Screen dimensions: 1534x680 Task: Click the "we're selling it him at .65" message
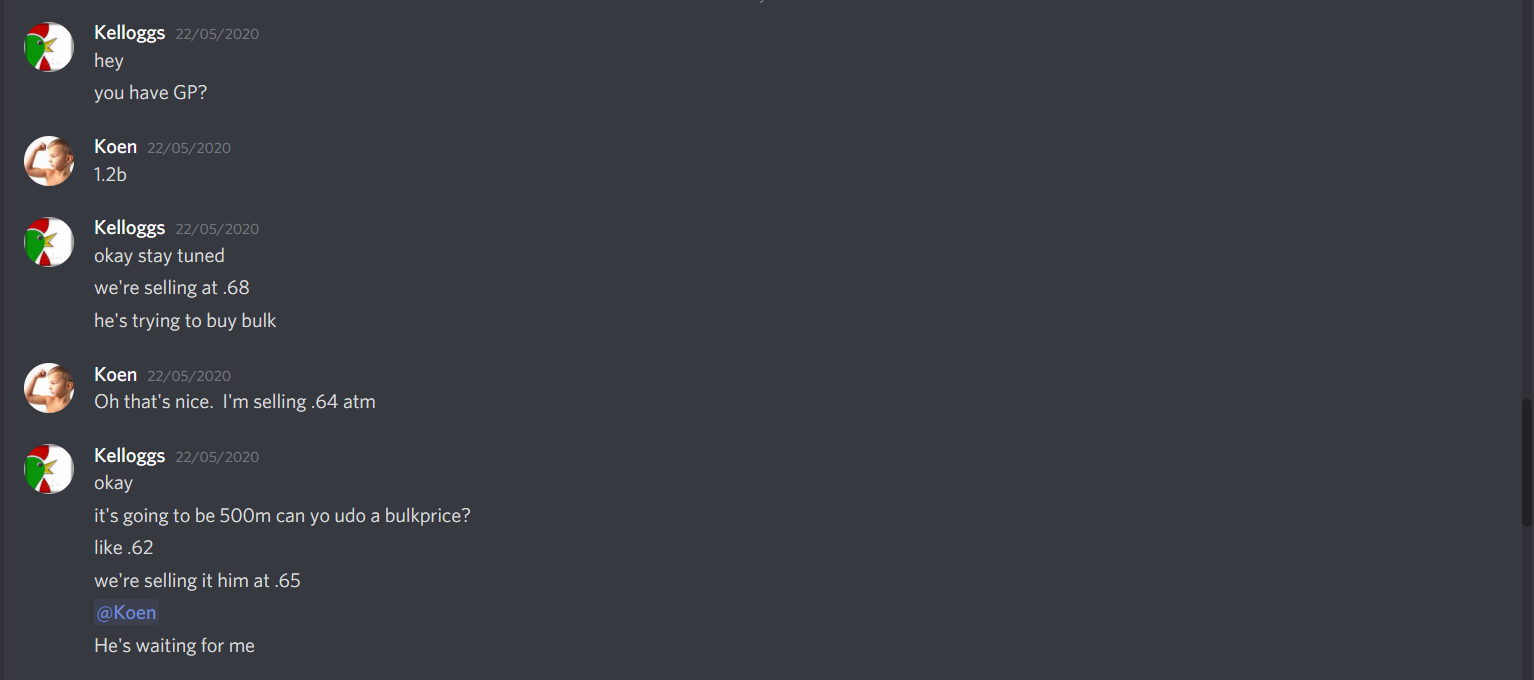[x=197, y=580]
